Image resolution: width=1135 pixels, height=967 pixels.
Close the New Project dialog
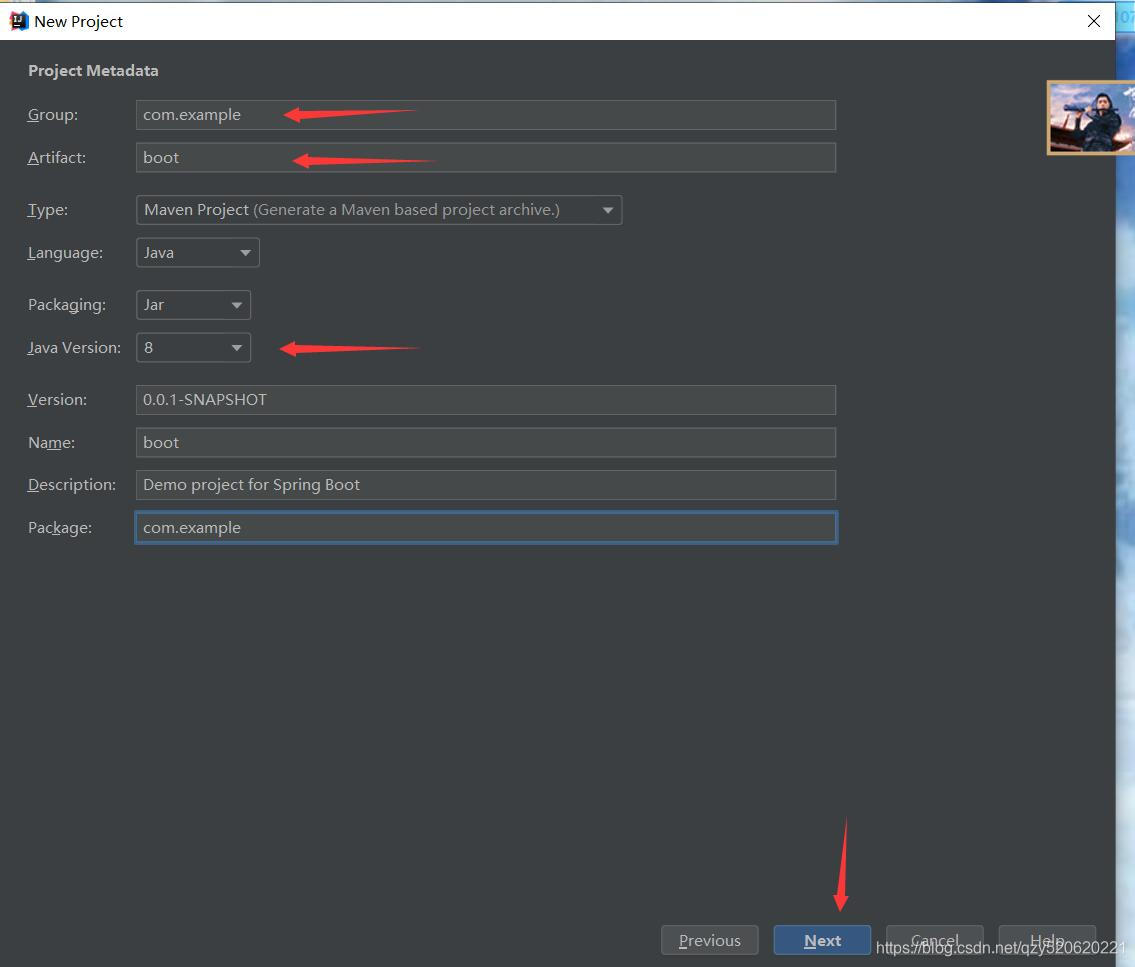(1094, 21)
